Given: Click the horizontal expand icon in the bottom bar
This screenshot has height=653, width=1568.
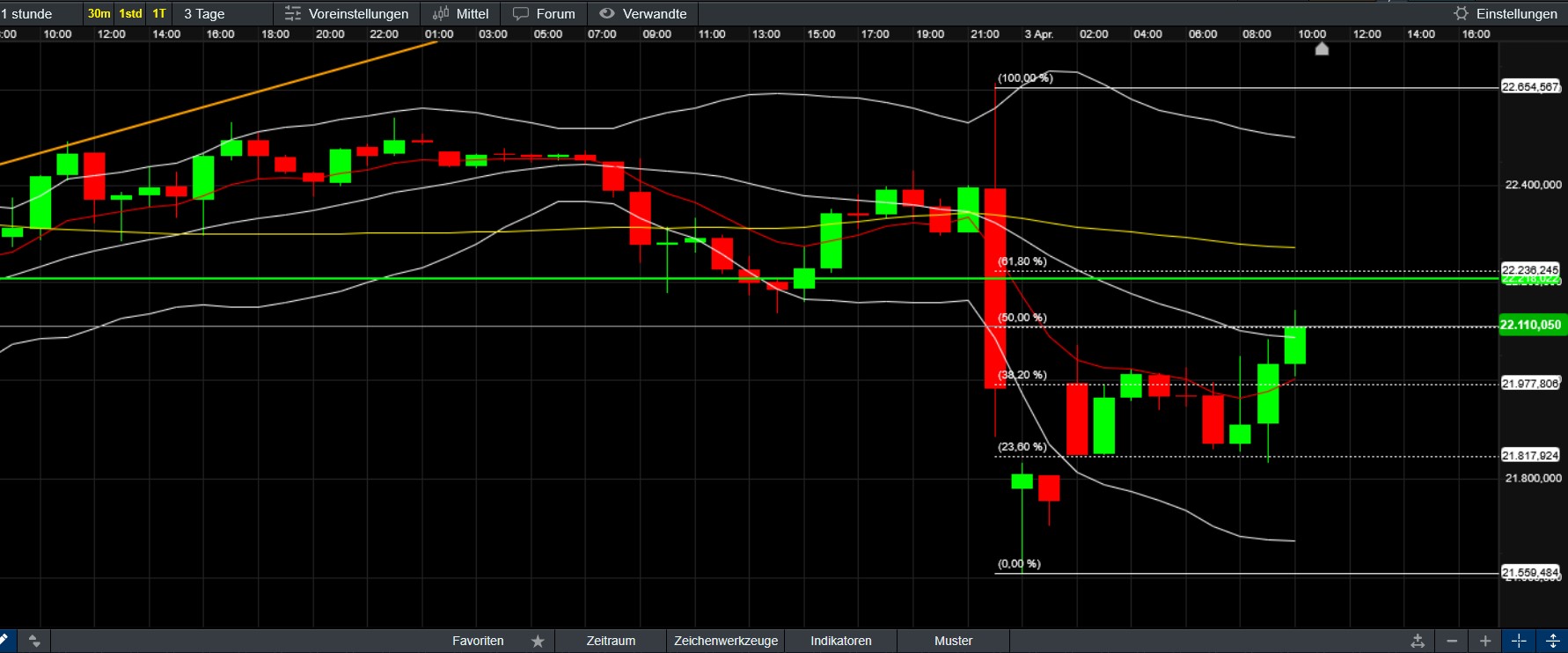Looking at the screenshot, I should [x=1519, y=641].
